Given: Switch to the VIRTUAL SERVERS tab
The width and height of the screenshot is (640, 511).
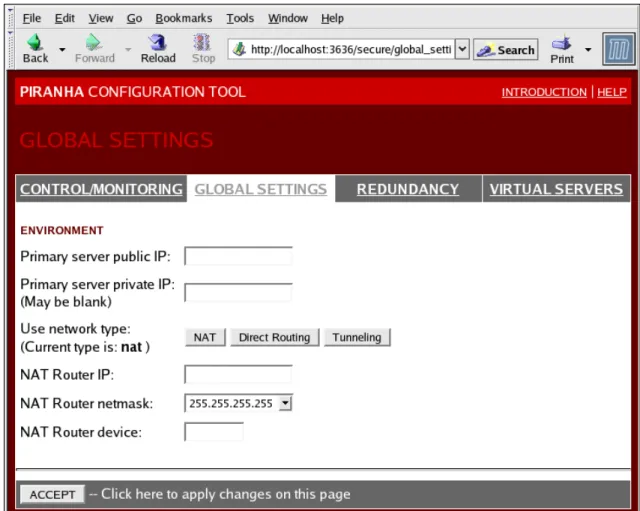Looking at the screenshot, I should click(x=556, y=189).
